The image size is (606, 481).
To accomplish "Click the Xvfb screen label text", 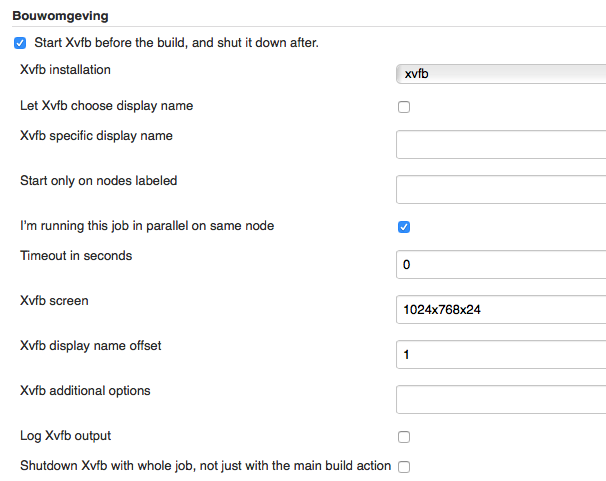I will pyautogui.click(x=54, y=301).
